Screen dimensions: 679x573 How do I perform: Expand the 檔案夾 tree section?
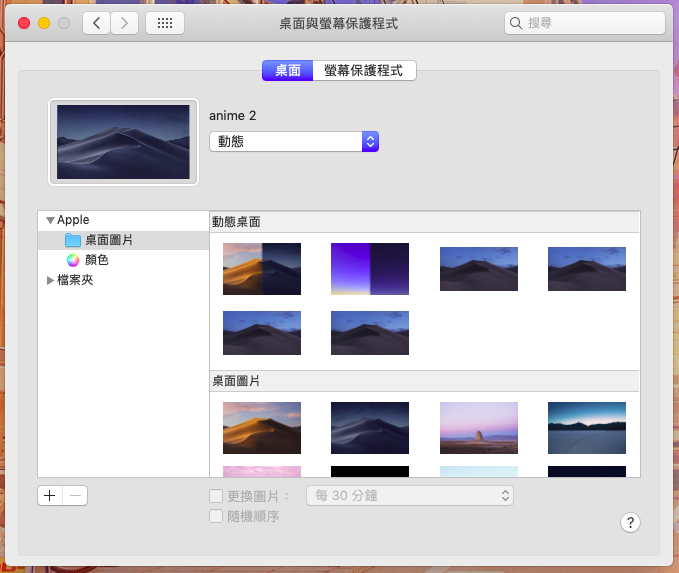51,281
